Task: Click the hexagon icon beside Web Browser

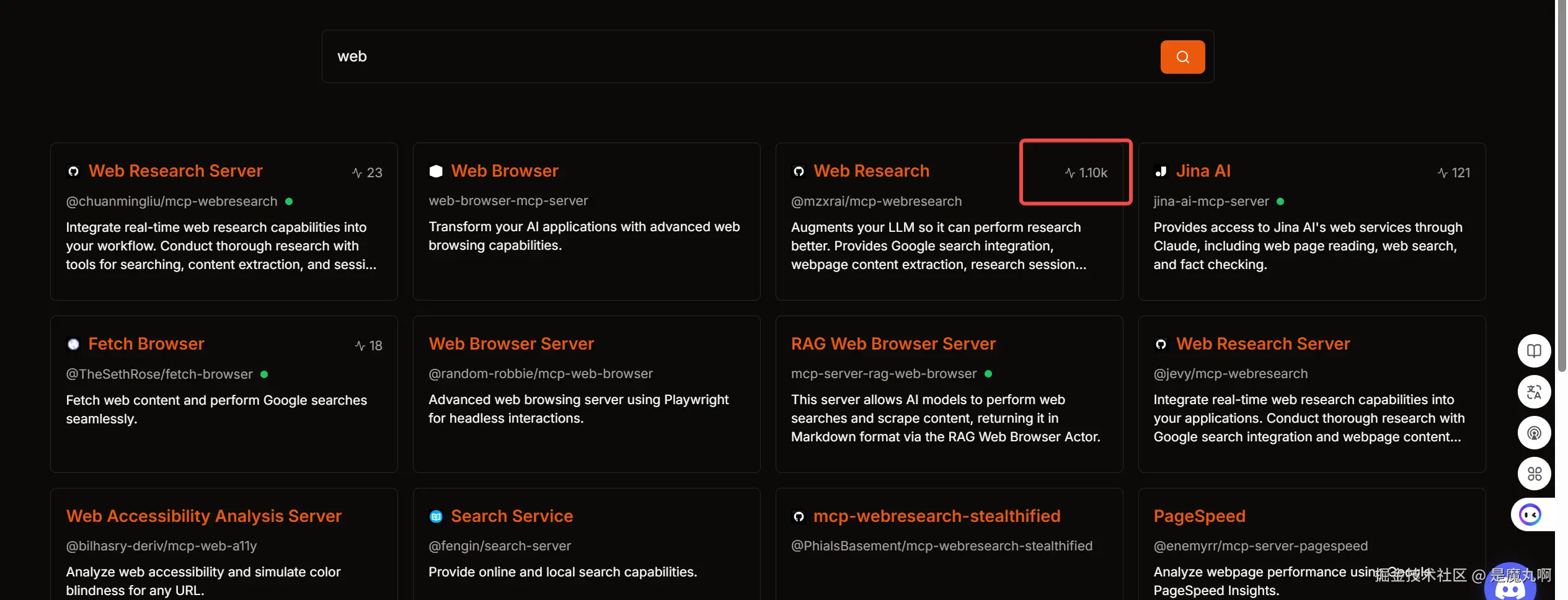Action: click(436, 171)
